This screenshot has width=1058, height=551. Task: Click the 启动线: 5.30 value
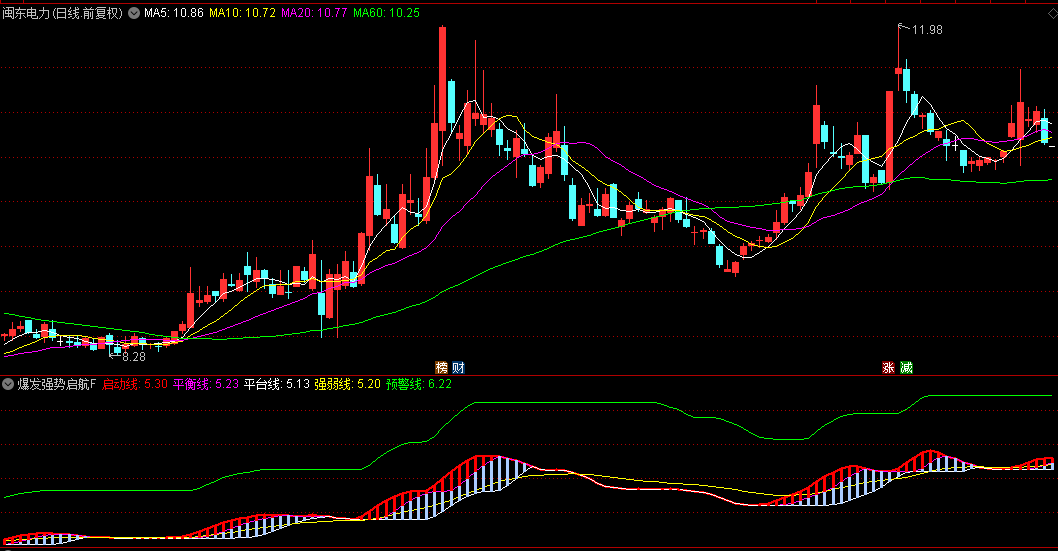coord(135,384)
